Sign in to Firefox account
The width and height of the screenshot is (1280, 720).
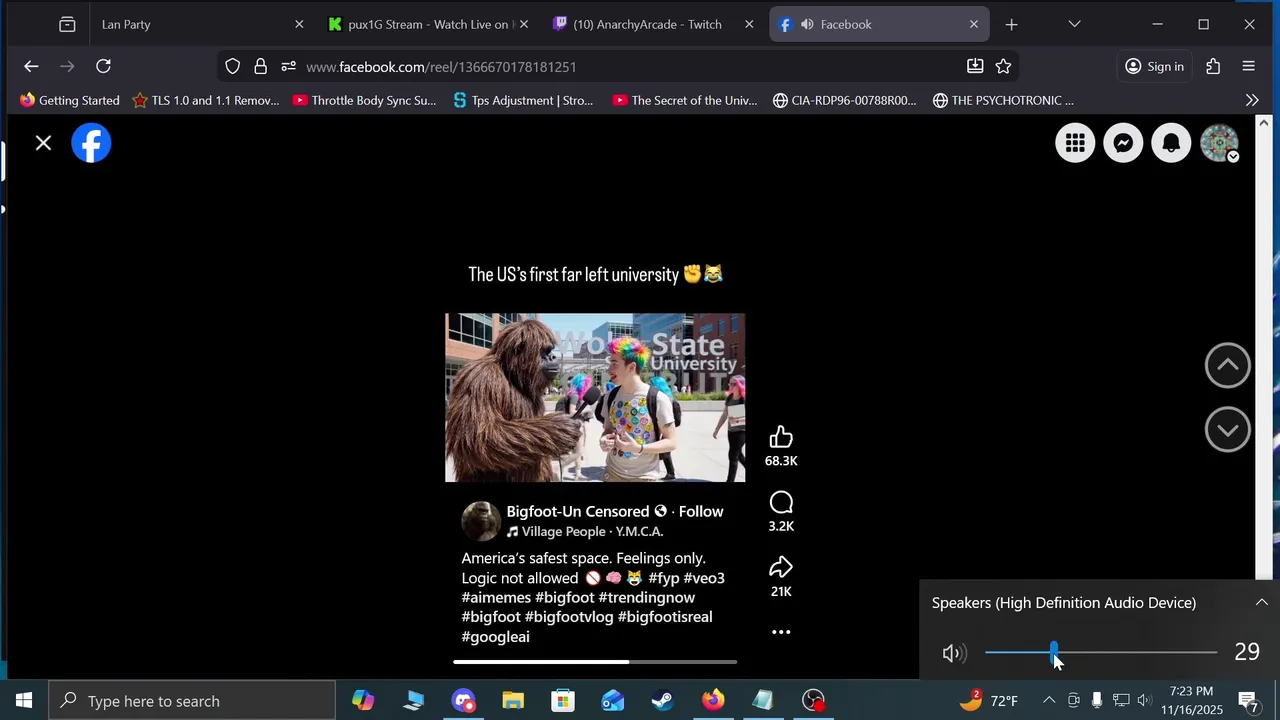tap(1154, 66)
